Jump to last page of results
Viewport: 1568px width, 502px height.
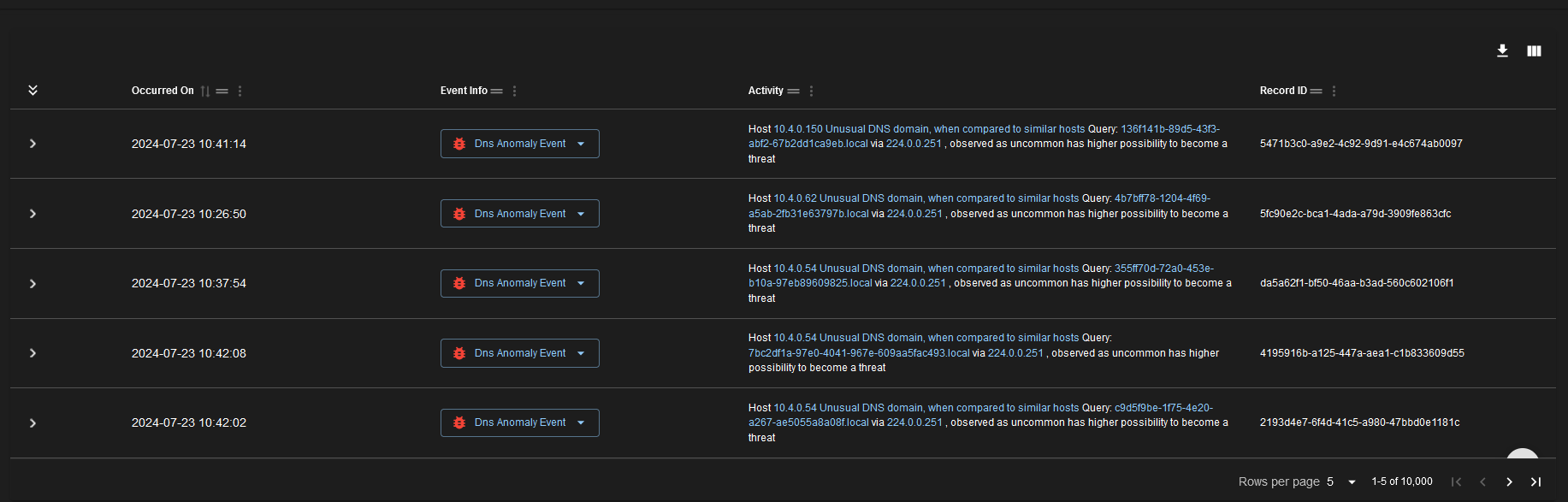point(1535,482)
